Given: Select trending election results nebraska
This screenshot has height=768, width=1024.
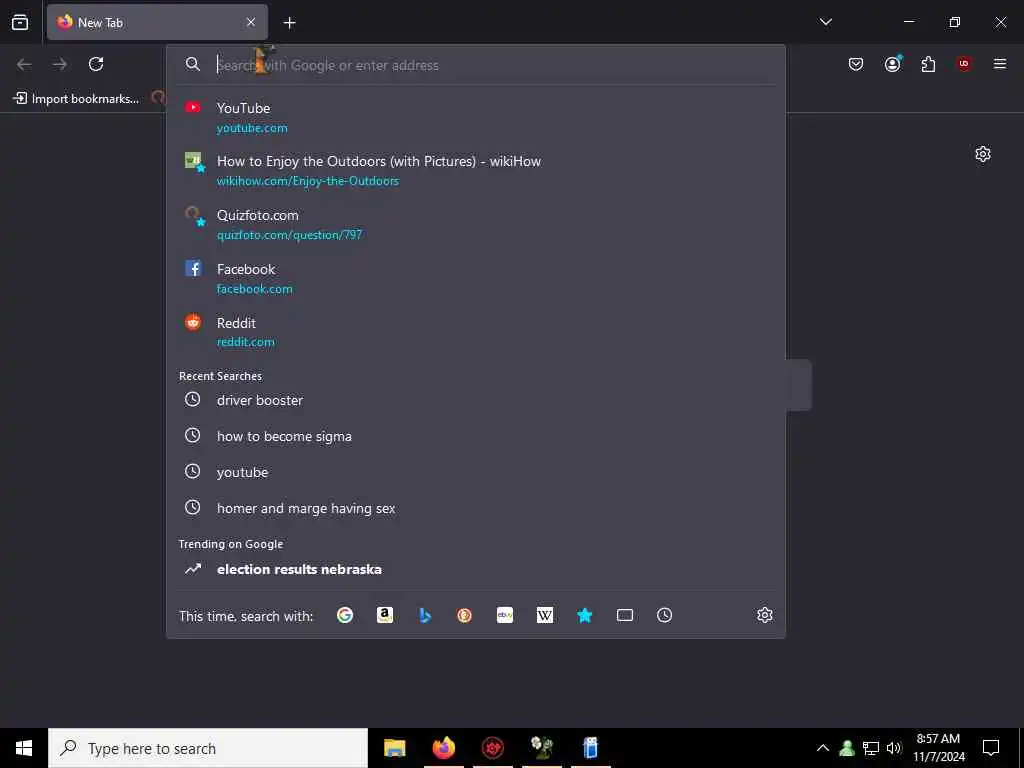Looking at the screenshot, I should pos(476,569).
